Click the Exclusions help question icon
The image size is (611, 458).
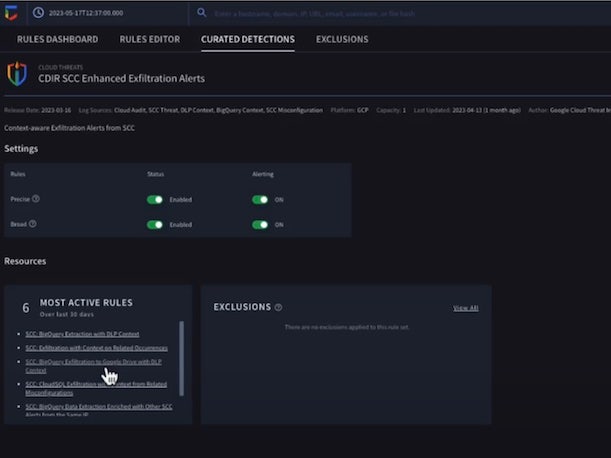tap(278, 308)
